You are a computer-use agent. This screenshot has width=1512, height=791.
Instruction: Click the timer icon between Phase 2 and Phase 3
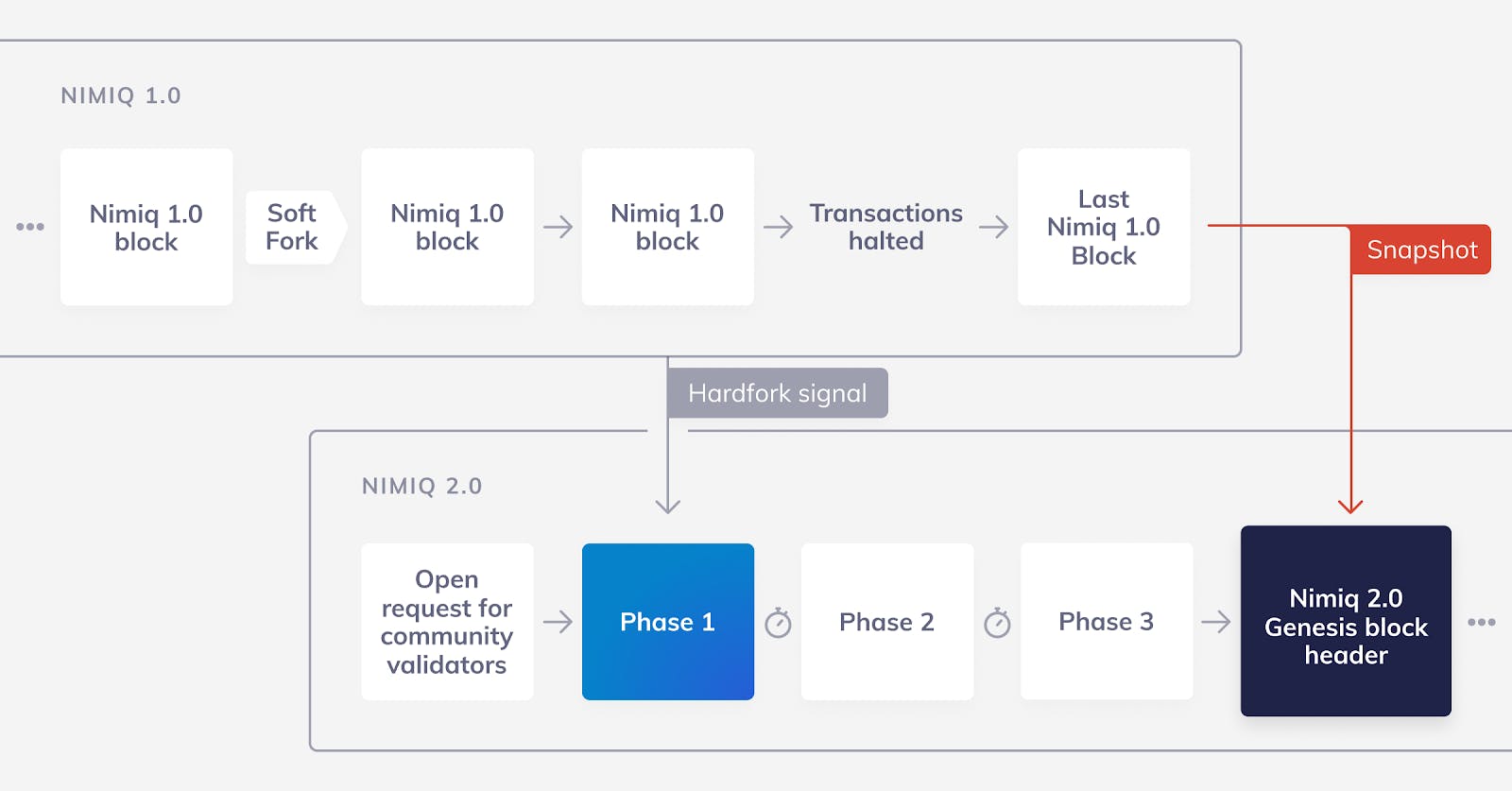[x=997, y=623]
